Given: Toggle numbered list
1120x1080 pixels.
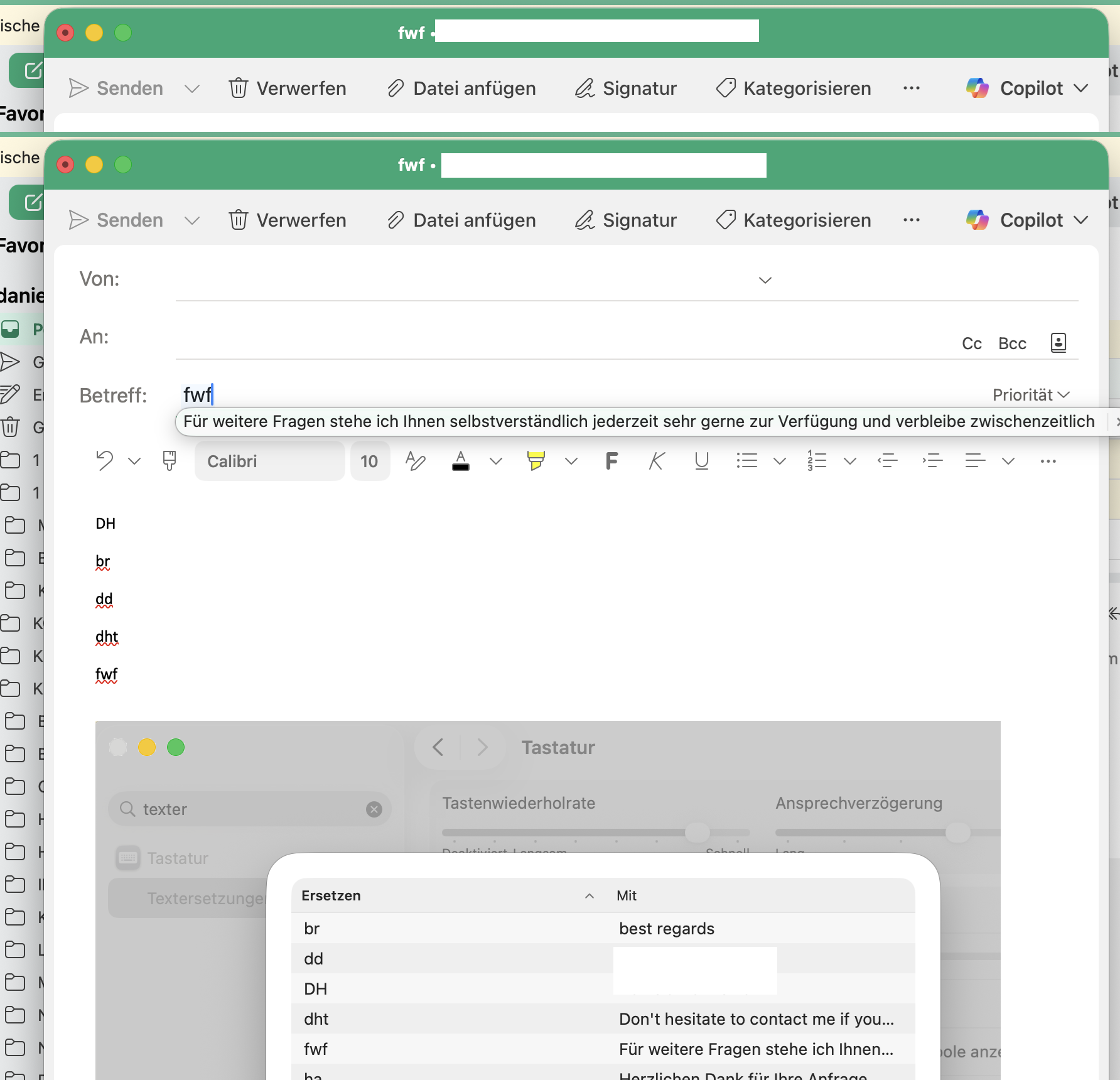Looking at the screenshot, I should (x=817, y=461).
